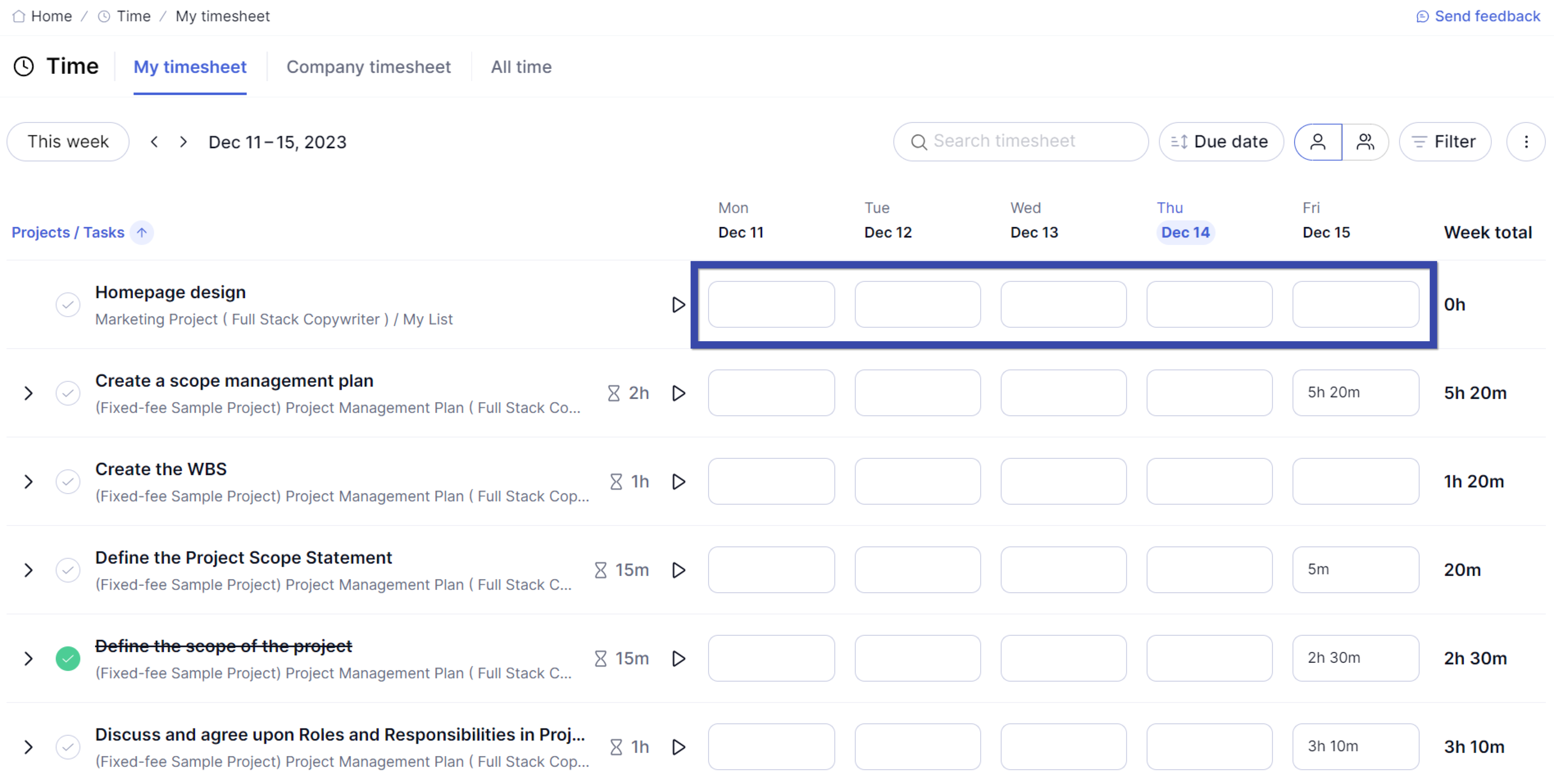This screenshot has width=1554, height=784.
Task: Click Send feedback link
Action: (x=1478, y=16)
